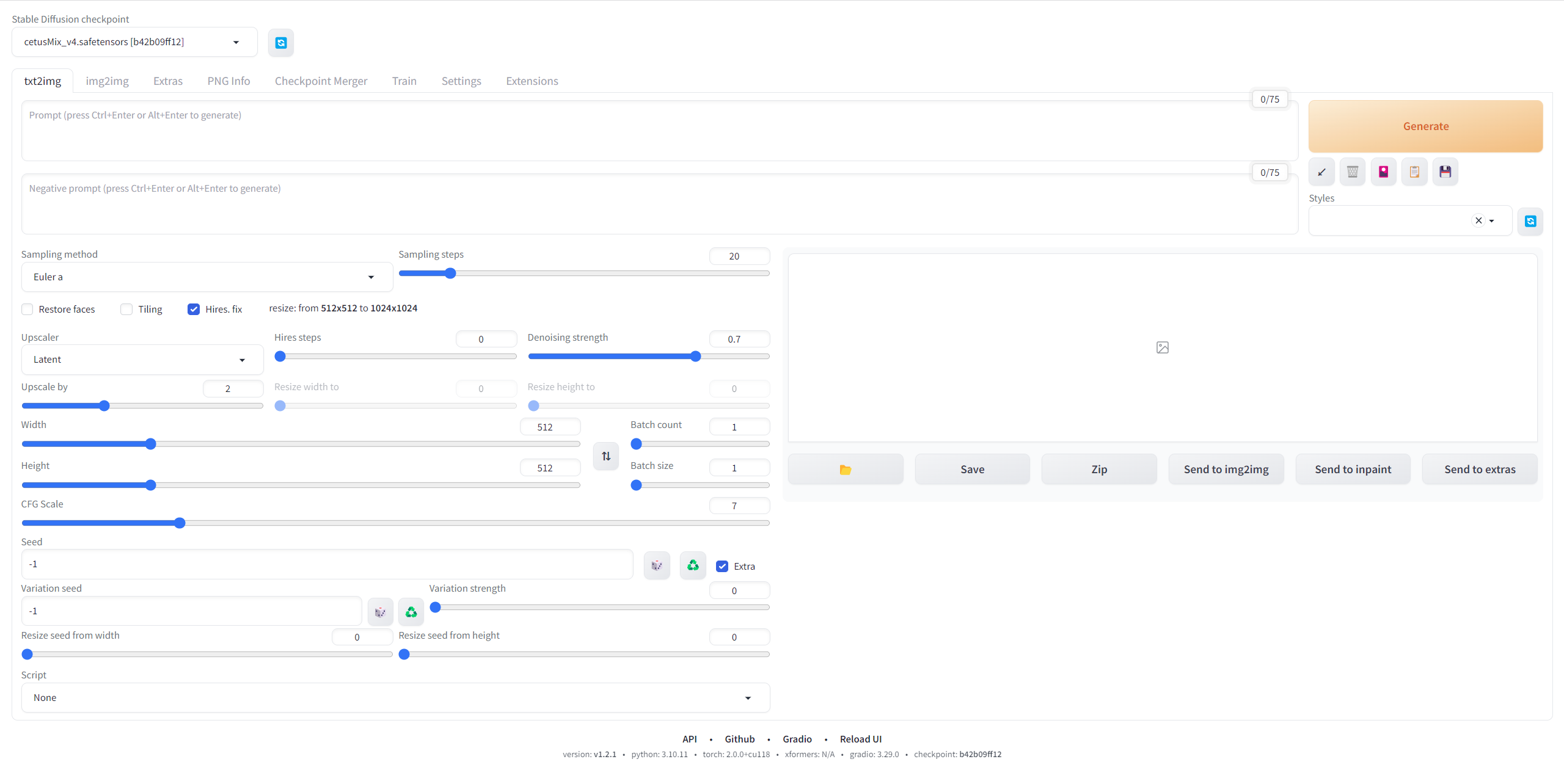Open the Checkpoint Merger tab
1564x784 pixels.
[321, 81]
